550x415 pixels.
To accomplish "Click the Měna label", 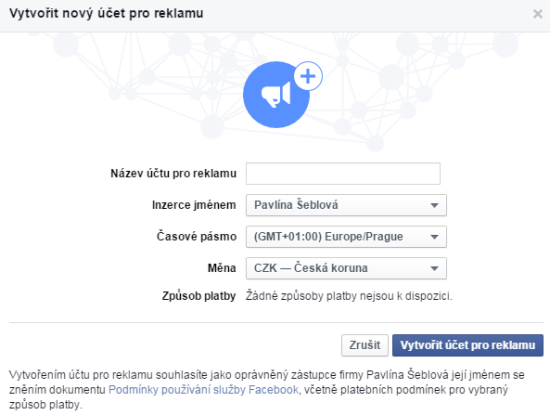I will pos(222,268).
